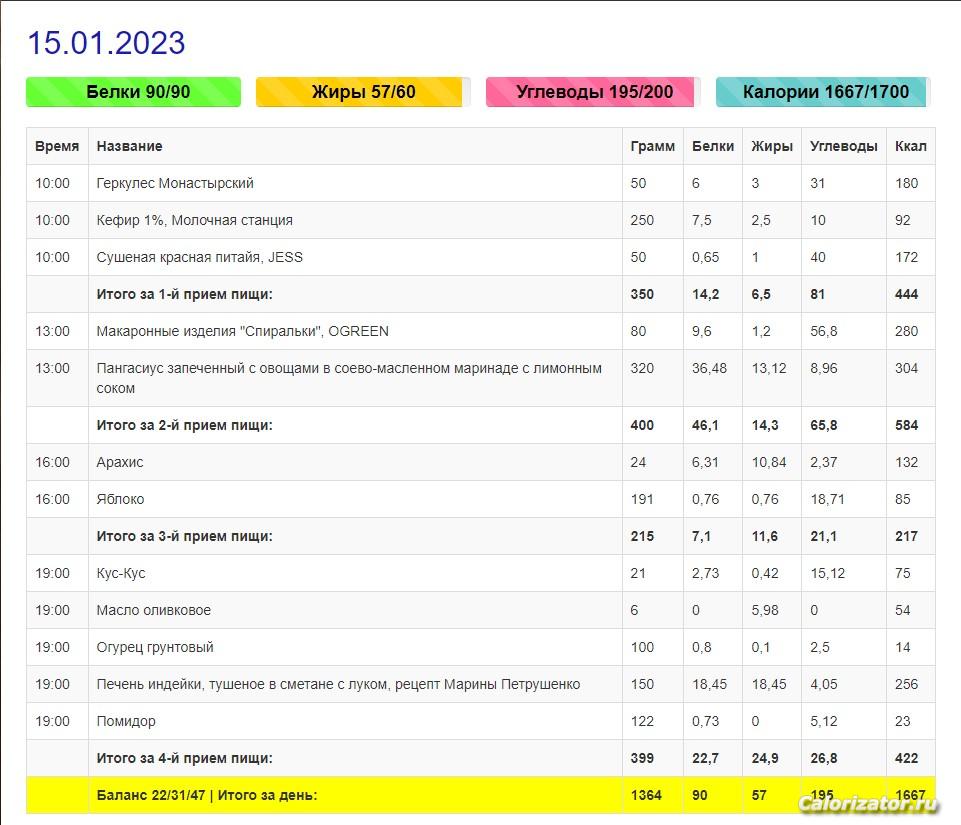Click the green Белки 90/90 progress bar

pyautogui.click(x=133, y=92)
